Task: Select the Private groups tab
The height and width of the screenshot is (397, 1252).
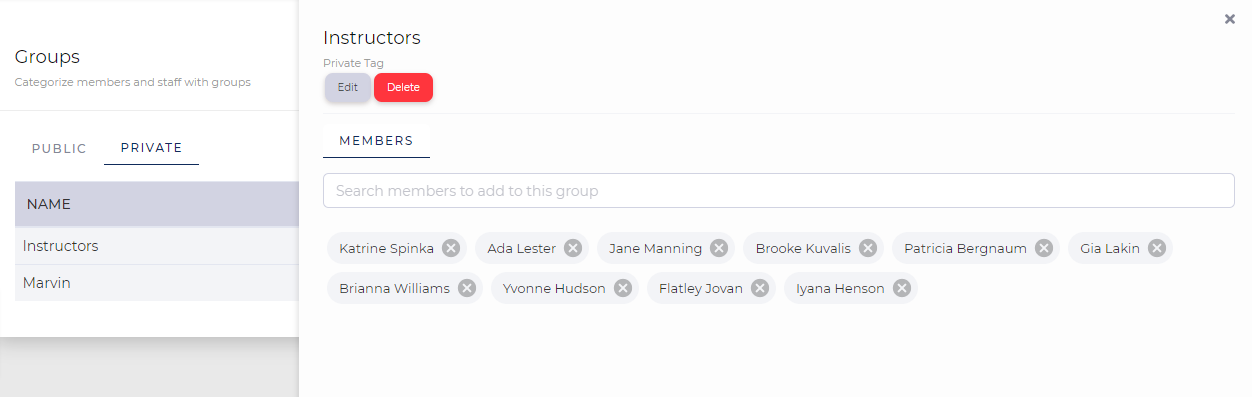Action: point(151,148)
